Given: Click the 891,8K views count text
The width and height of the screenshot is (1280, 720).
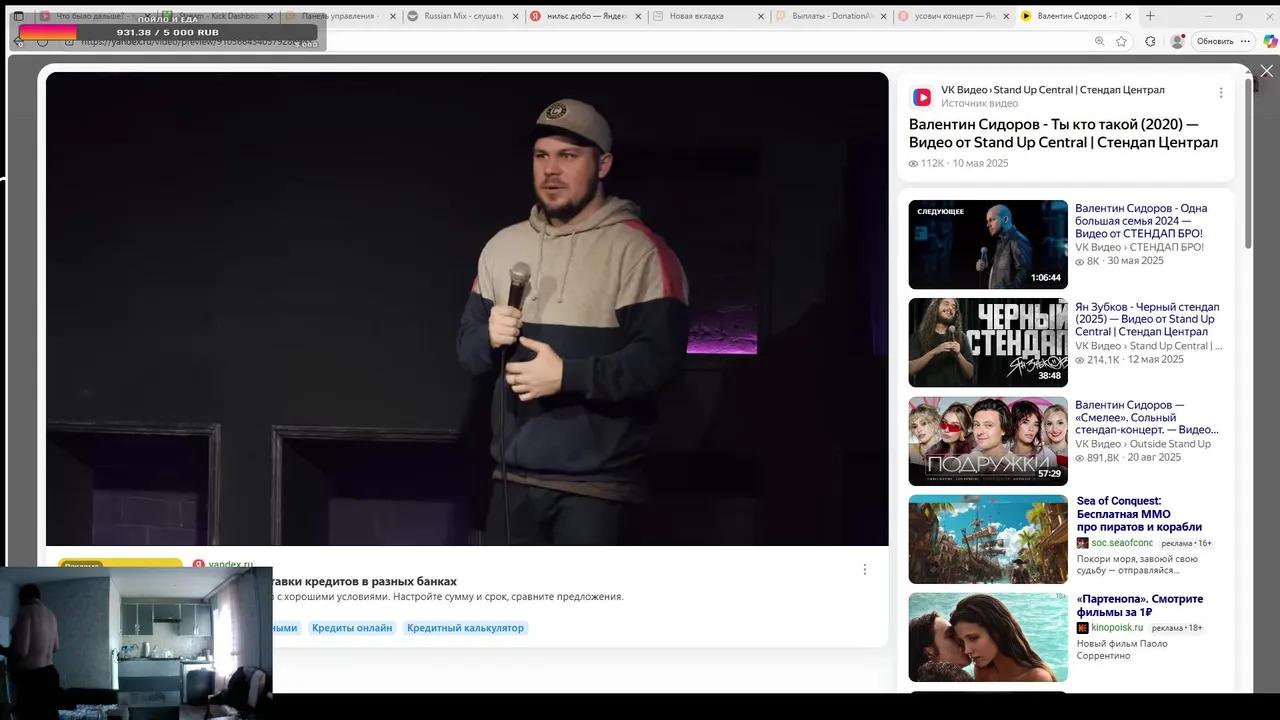Looking at the screenshot, I should (1103, 457).
